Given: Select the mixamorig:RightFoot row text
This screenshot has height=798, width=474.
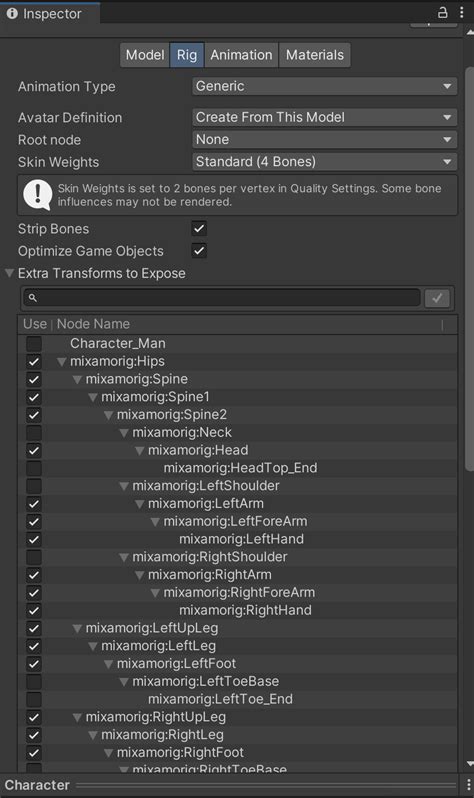Looking at the screenshot, I should click(180, 752).
